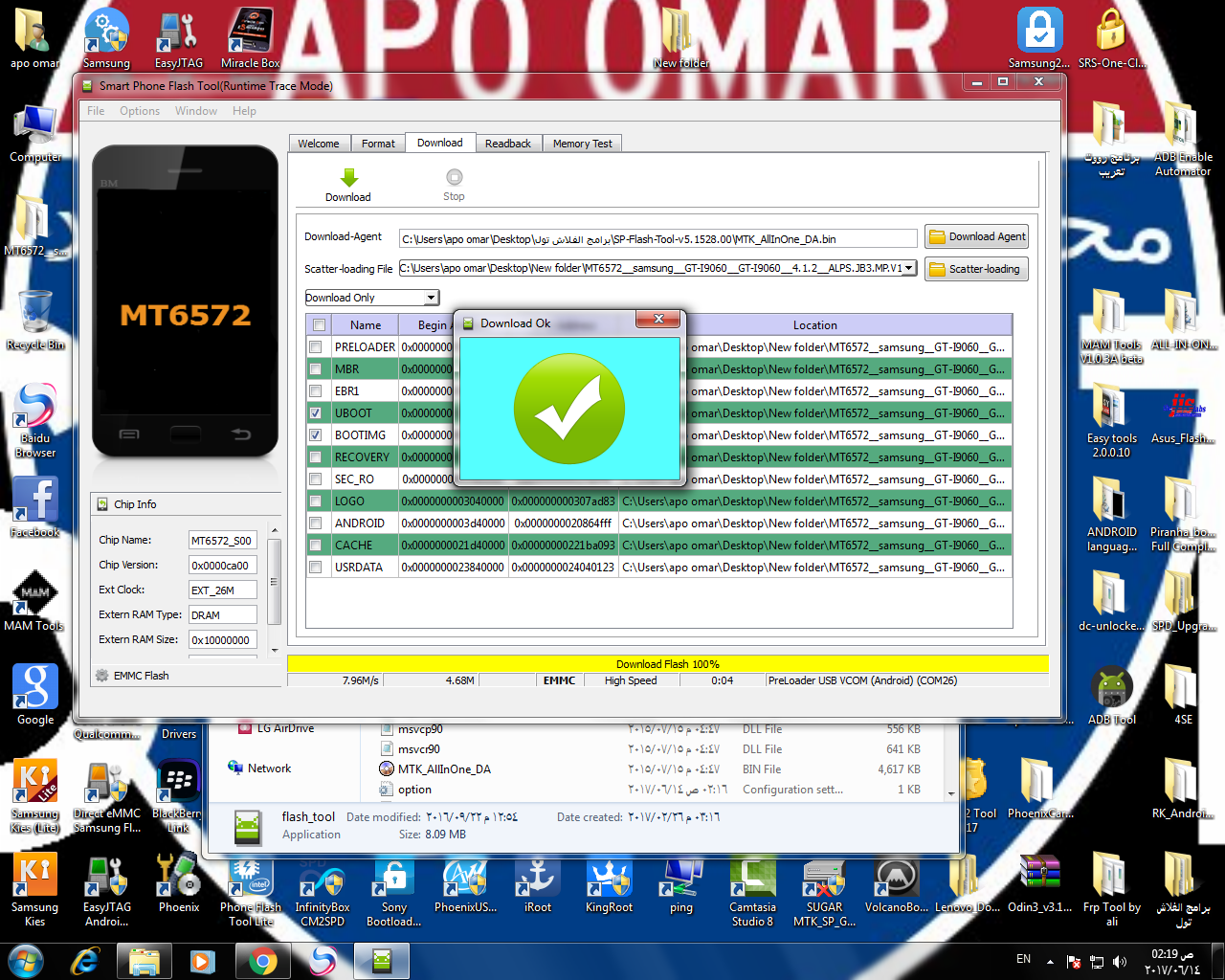Open the Window menu
This screenshot has width=1225, height=980.
tap(196, 111)
